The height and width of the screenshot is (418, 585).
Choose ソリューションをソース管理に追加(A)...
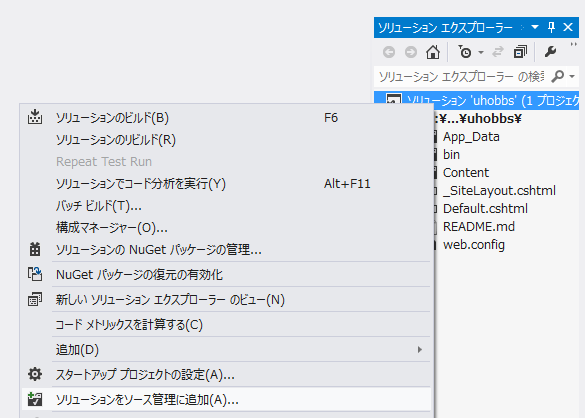click(226, 400)
